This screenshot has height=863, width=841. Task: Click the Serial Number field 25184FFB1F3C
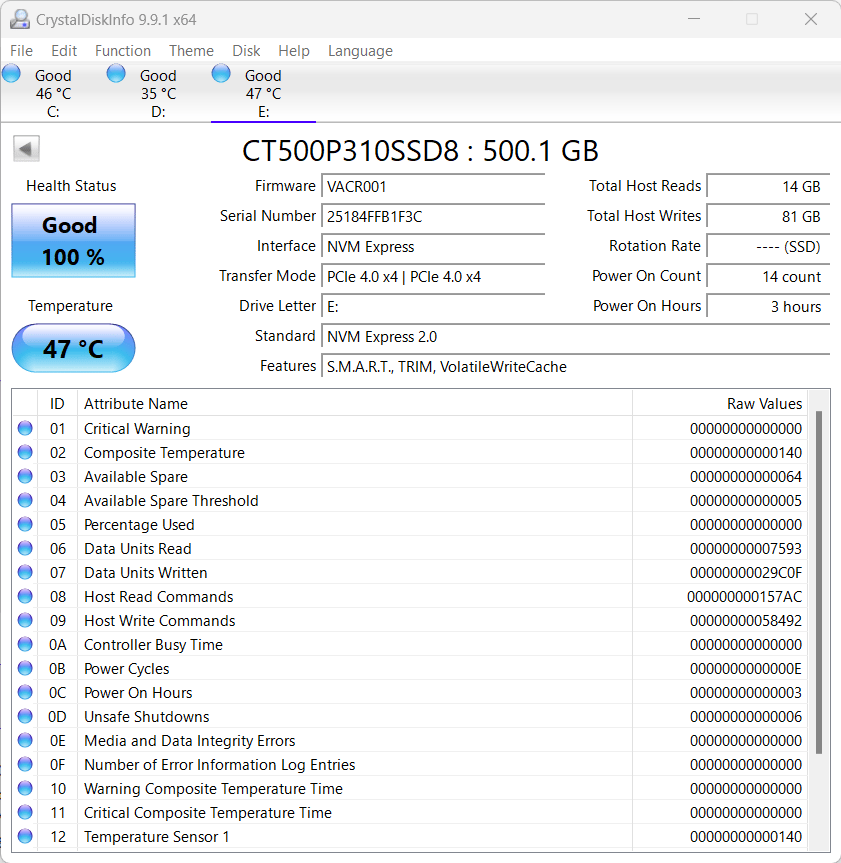click(x=433, y=216)
